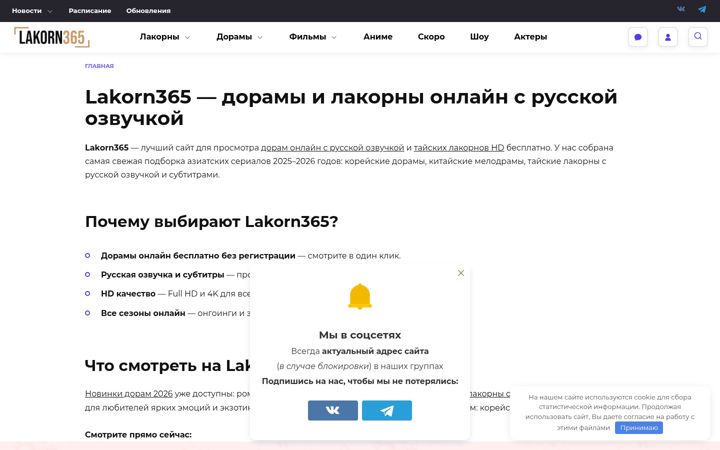This screenshot has height=450, width=720.
Task: Open the chat bubble icon in header
Action: coord(638,37)
